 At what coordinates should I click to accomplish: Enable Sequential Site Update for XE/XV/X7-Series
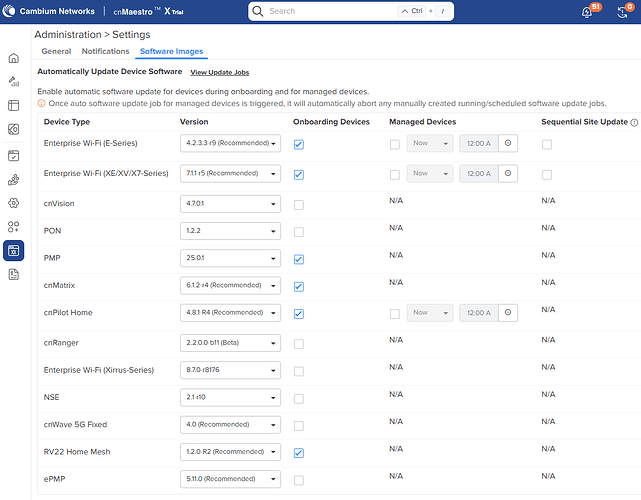(547, 175)
